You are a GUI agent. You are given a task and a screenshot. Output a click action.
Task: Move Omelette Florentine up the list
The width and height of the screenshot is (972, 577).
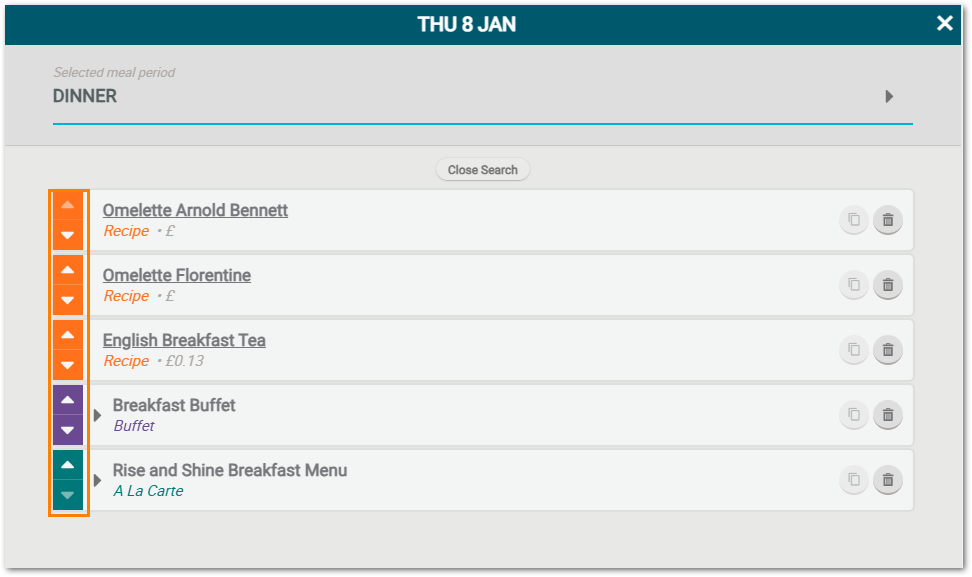click(x=67, y=268)
